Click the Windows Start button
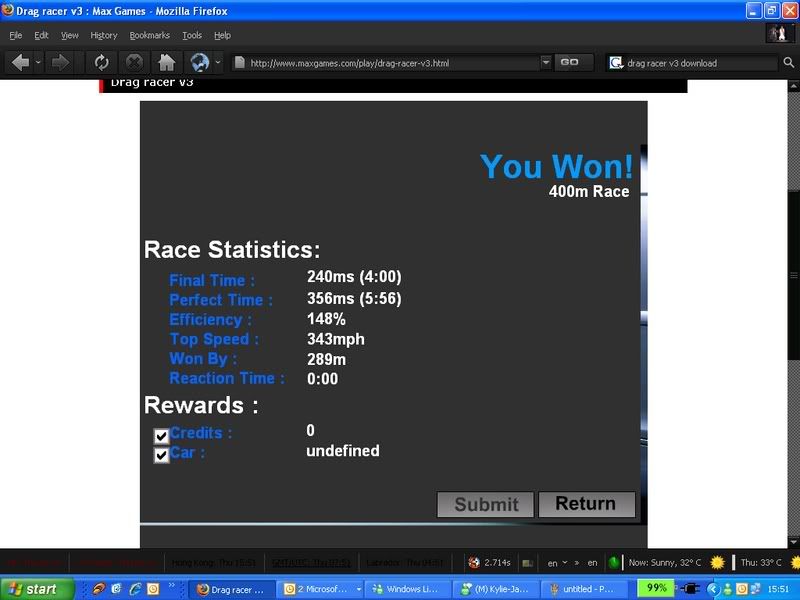800x600 pixels. [x=36, y=589]
